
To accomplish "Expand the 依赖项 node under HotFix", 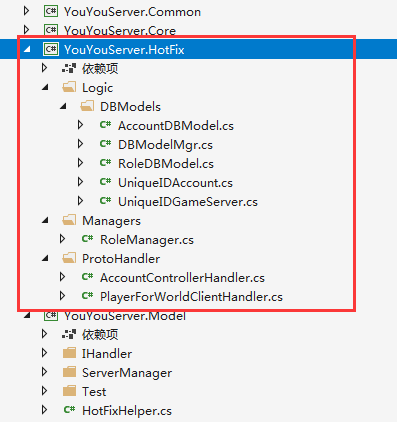I will (44, 68).
